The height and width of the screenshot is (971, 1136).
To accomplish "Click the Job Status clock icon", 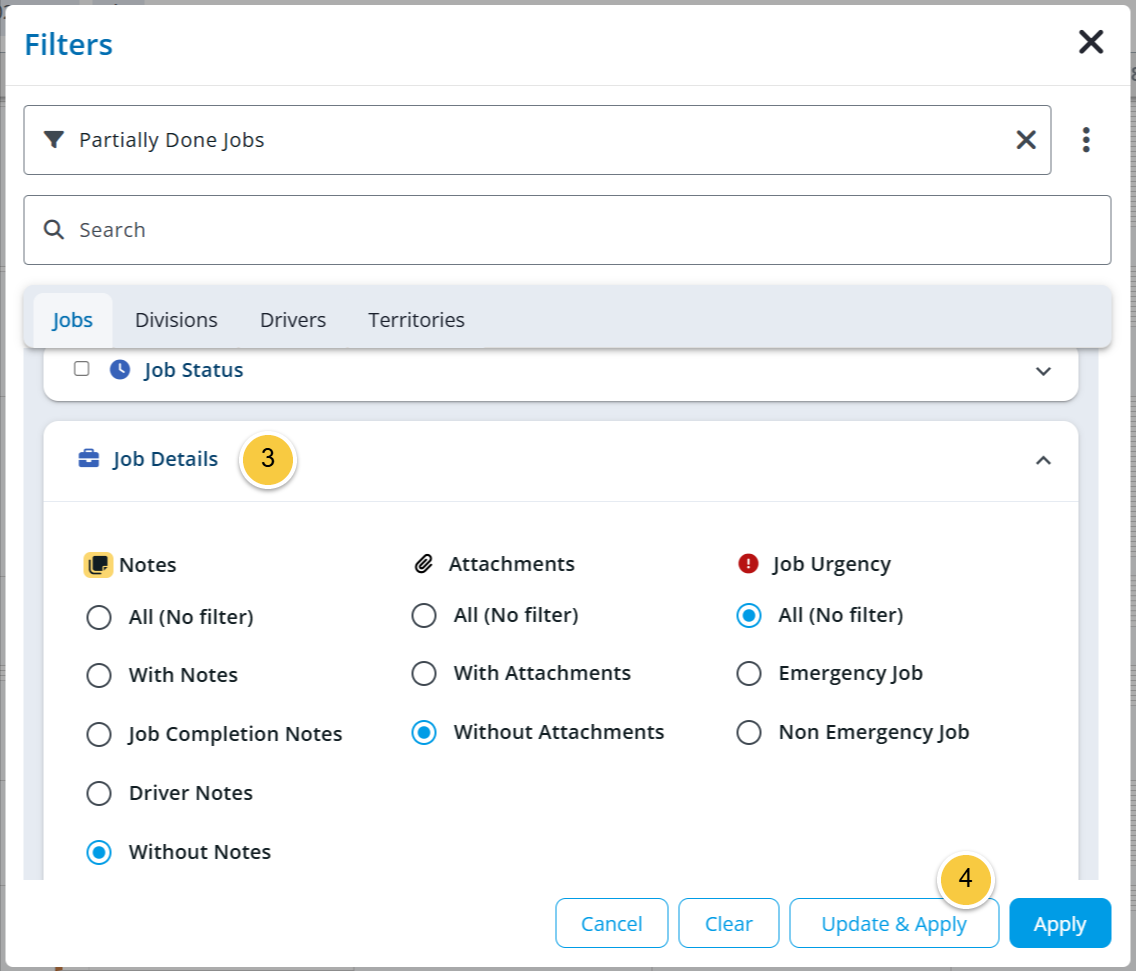I will coord(120,370).
